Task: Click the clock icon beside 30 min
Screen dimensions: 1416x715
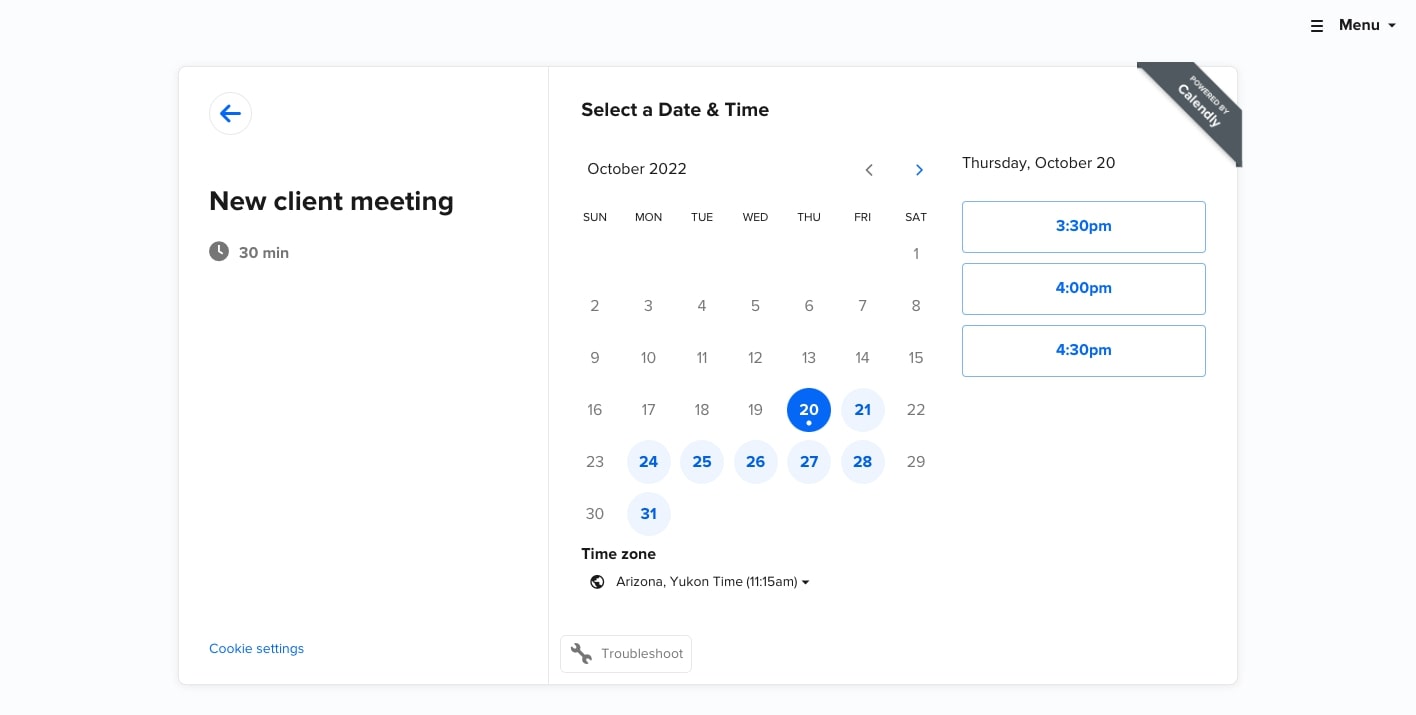Action: (219, 251)
